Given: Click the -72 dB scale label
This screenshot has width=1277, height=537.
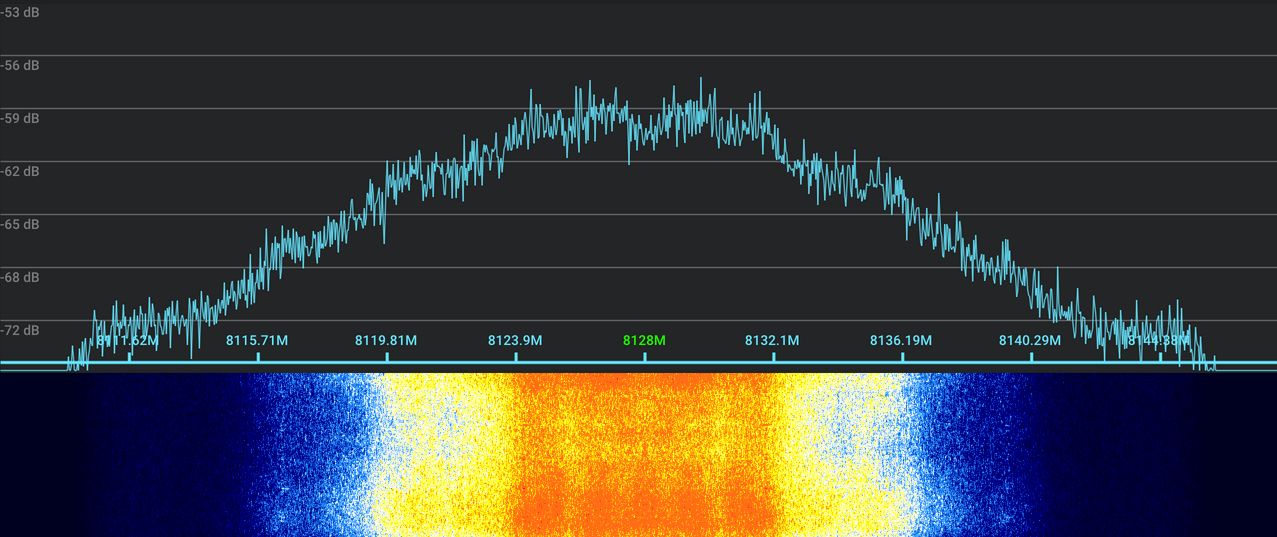Looking at the screenshot, I should click(20, 330).
